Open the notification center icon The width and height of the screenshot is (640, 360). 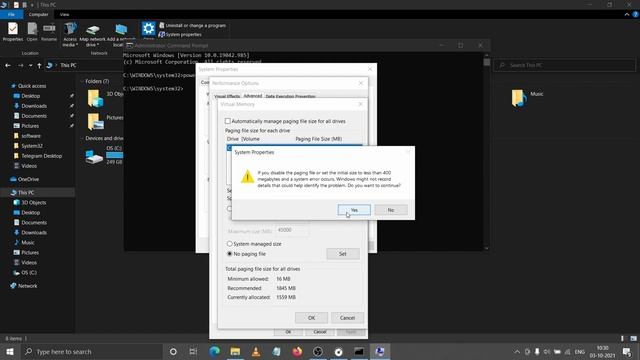(627, 352)
